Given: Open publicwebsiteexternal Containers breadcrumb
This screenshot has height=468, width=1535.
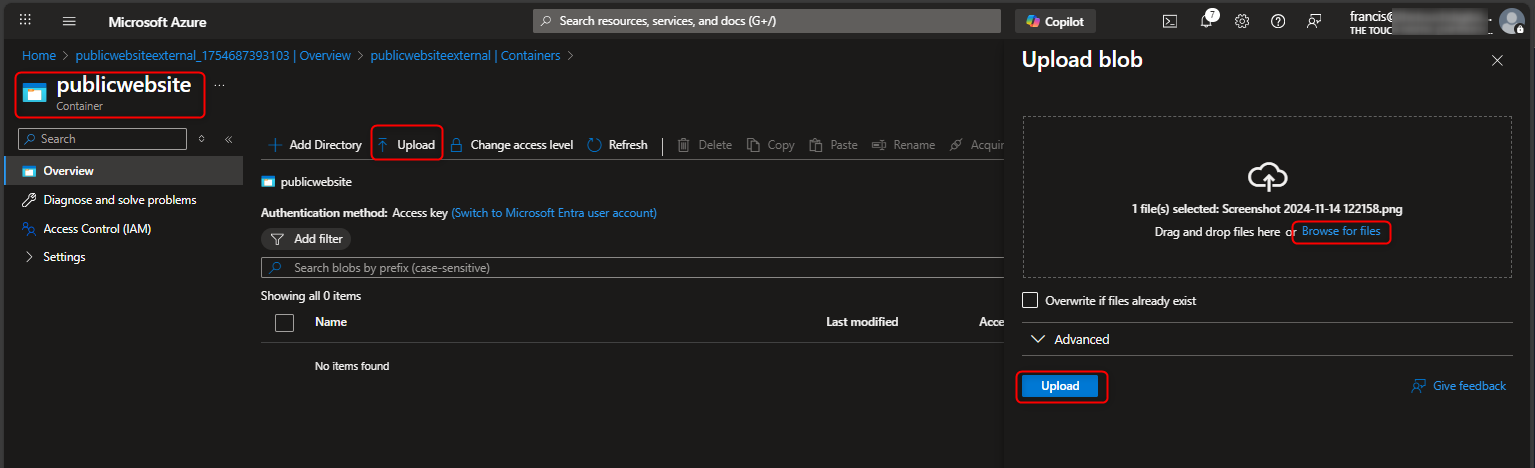Looking at the screenshot, I should pyautogui.click(x=465, y=55).
